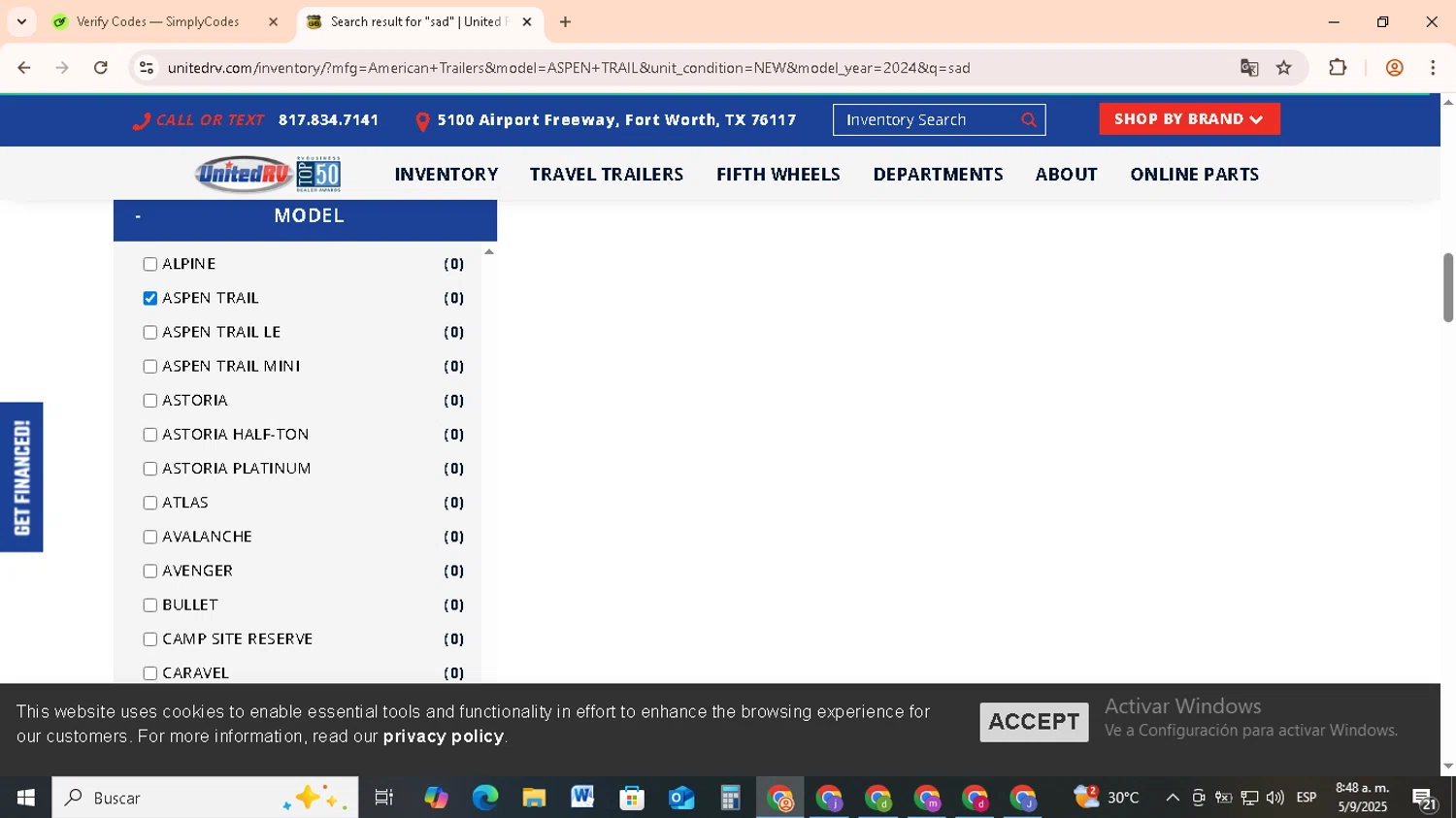The height and width of the screenshot is (818, 1456).
Task: Open site information icon in address bar
Action: pyautogui.click(x=147, y=68)
